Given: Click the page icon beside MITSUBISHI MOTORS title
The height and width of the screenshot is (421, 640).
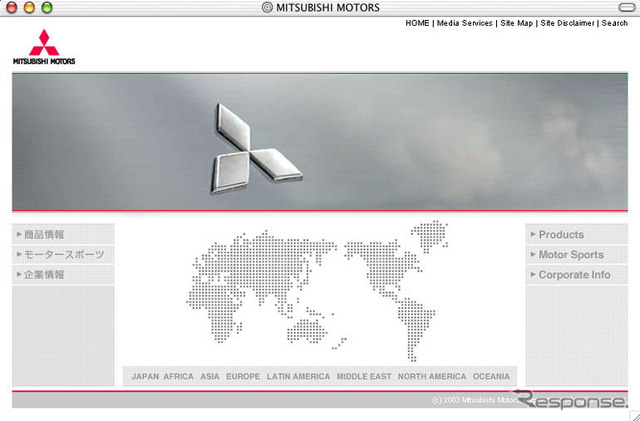Looking at the screenshot, I should (x=267, y=7).
